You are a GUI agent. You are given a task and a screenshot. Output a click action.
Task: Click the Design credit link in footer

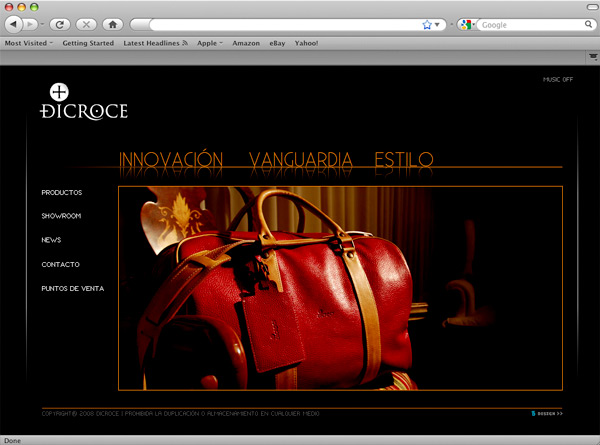[x=548, y=413]
